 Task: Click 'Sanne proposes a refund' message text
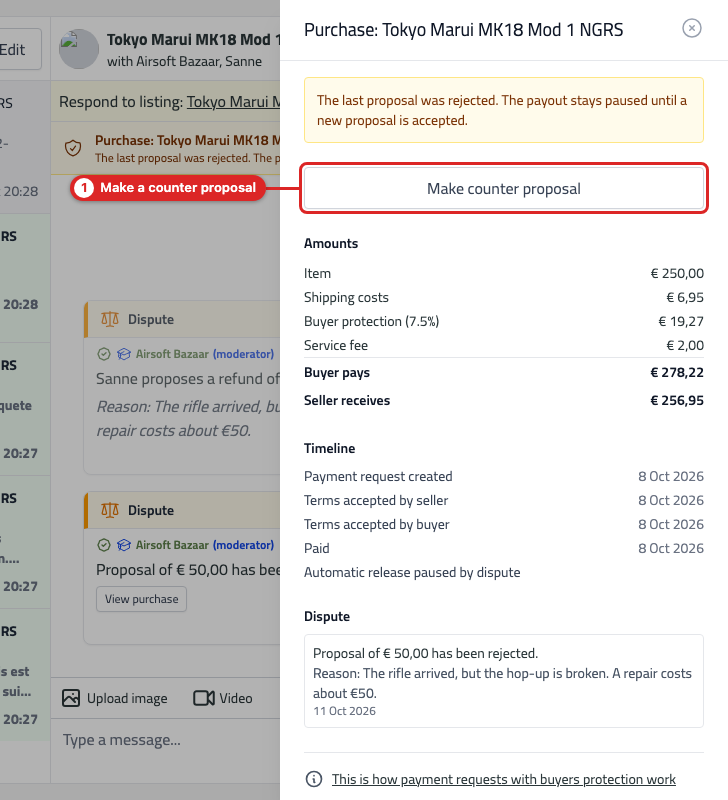pyautogui.click(x=188, y=379)
